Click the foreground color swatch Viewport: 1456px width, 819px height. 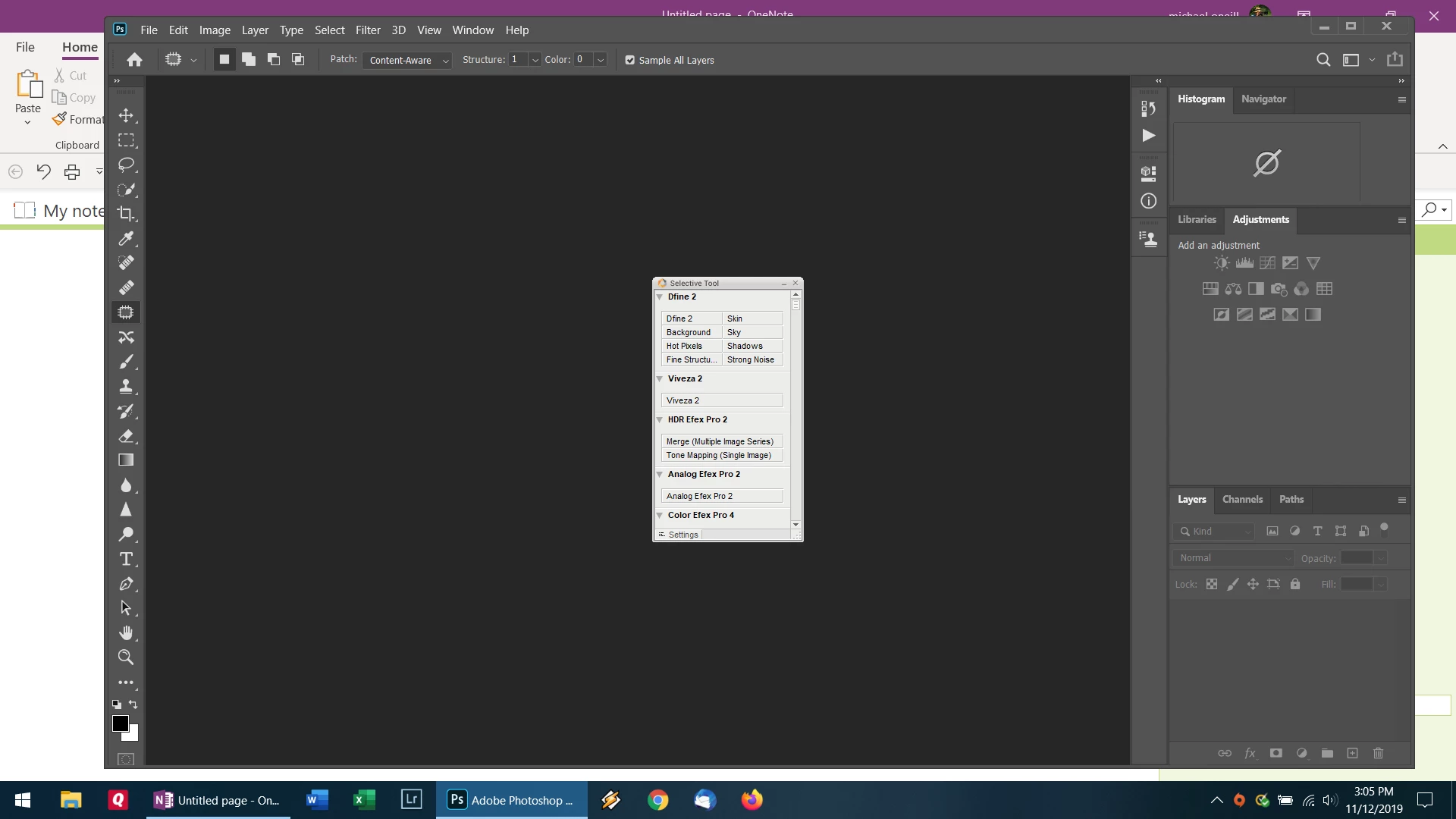click(120, 723)
